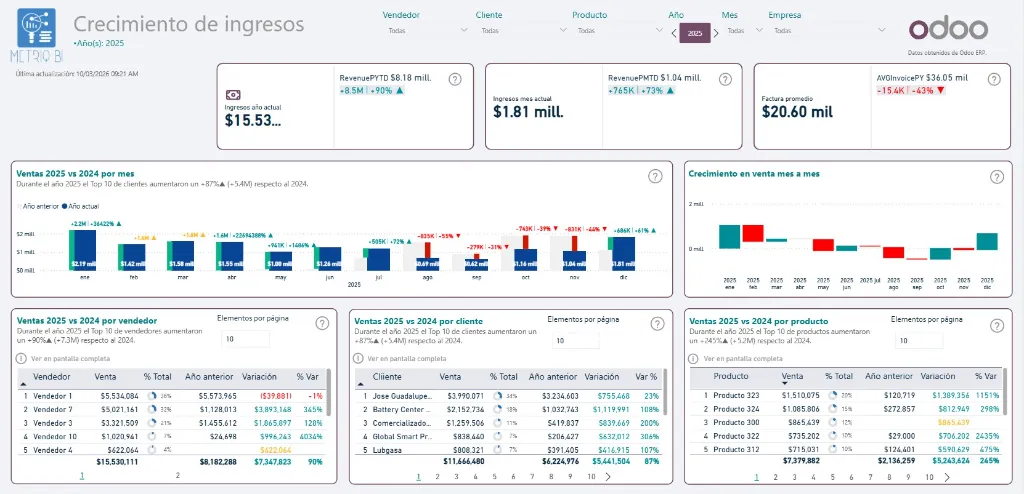
Task: Click sort arrow in vendedor table header
Action: 24,385
